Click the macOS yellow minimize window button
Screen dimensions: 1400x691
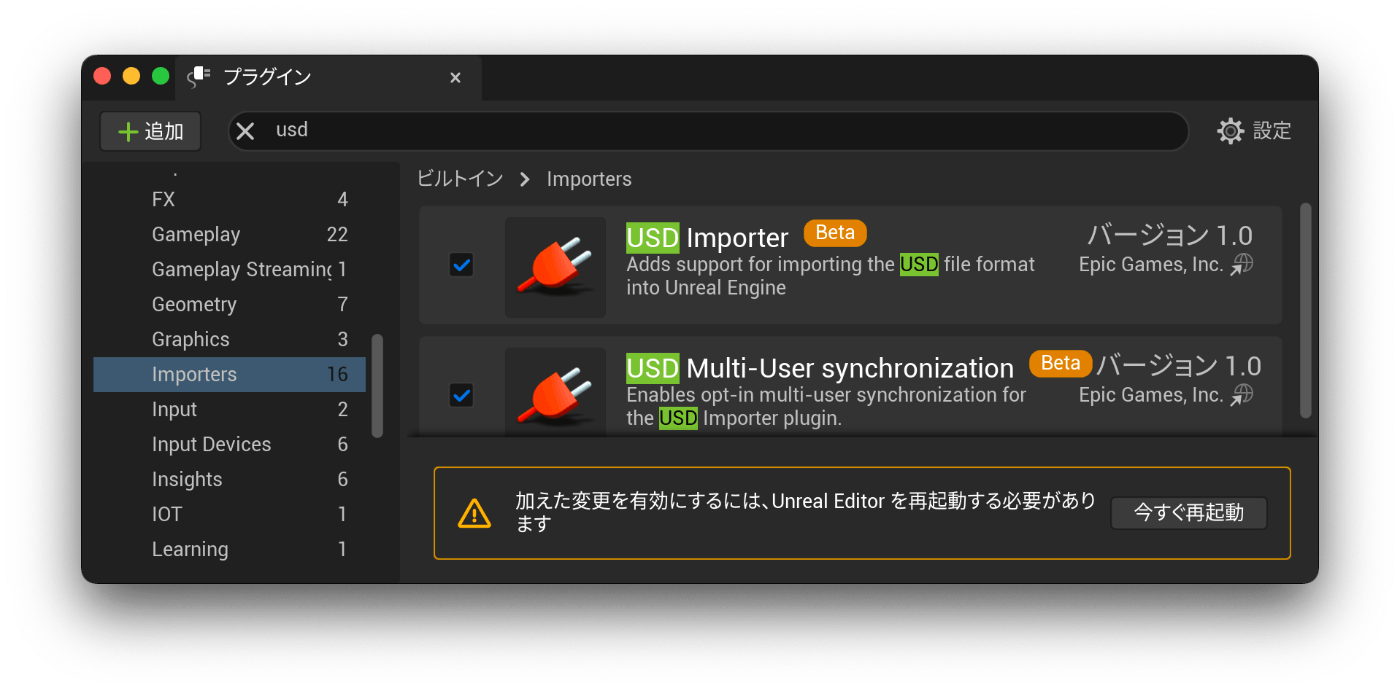131,76
